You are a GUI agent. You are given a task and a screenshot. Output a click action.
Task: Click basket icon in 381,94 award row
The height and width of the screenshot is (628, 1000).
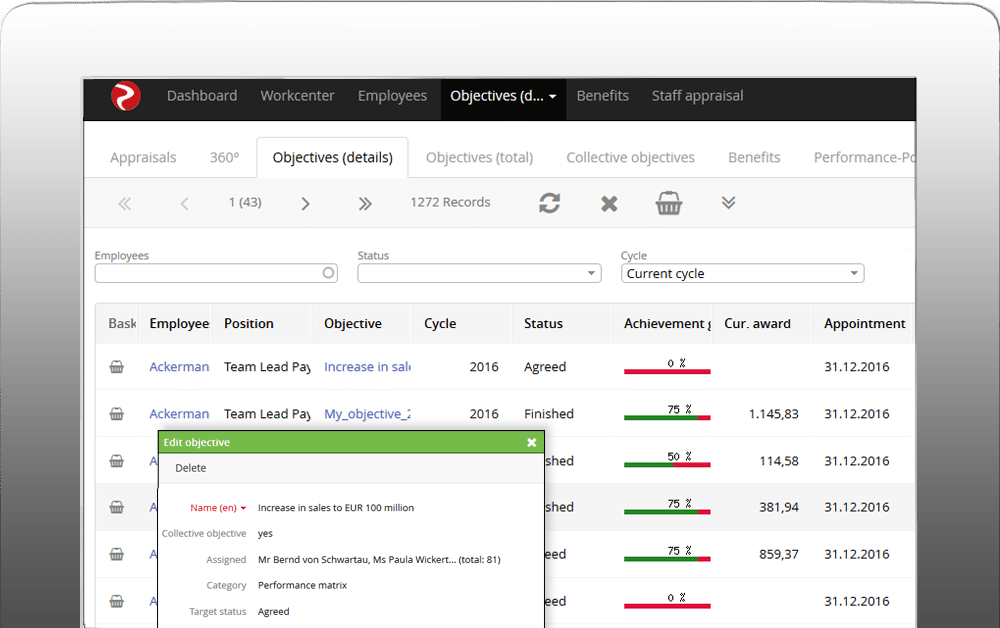[117, 507]
